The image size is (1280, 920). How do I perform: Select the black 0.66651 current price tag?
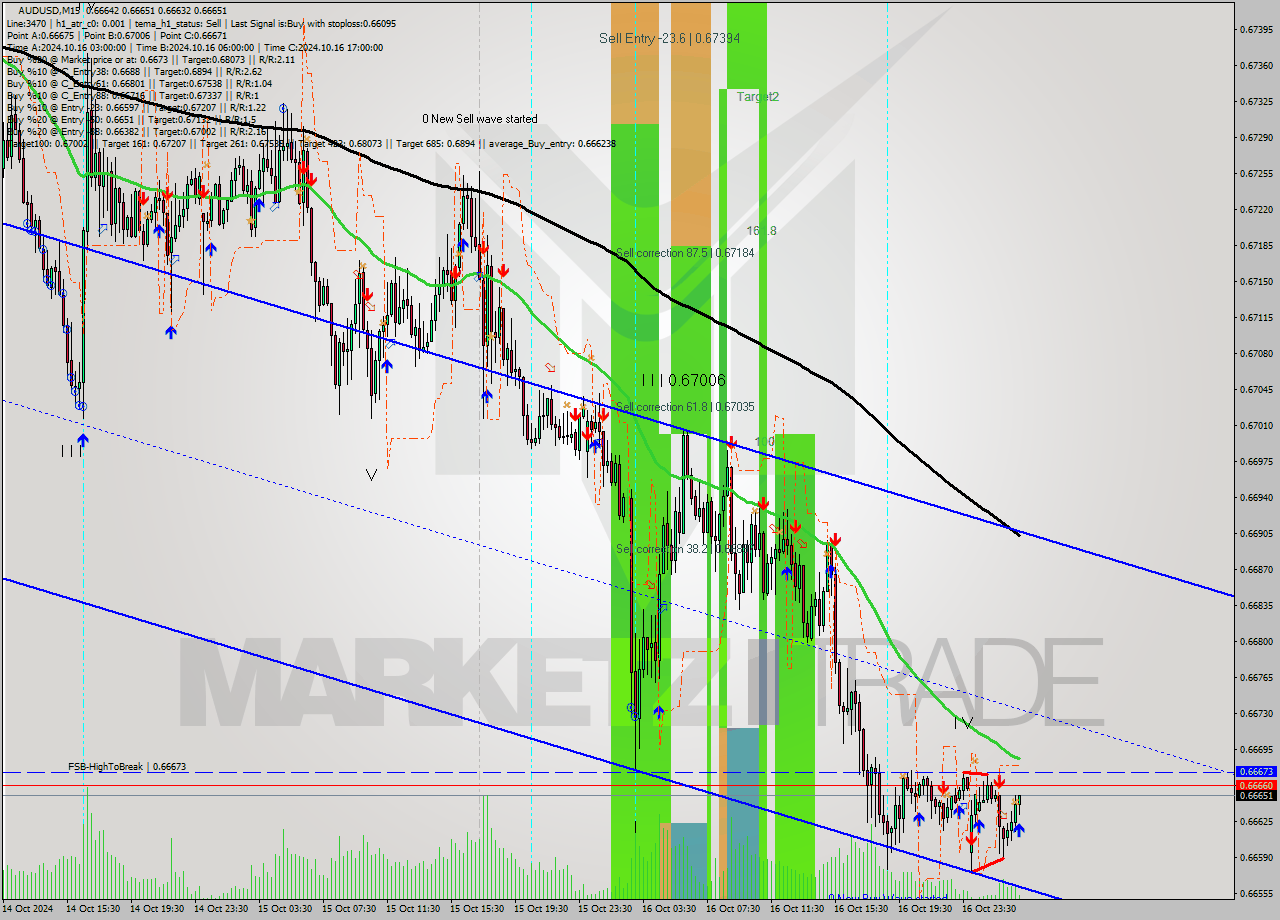coord(1257,796)
